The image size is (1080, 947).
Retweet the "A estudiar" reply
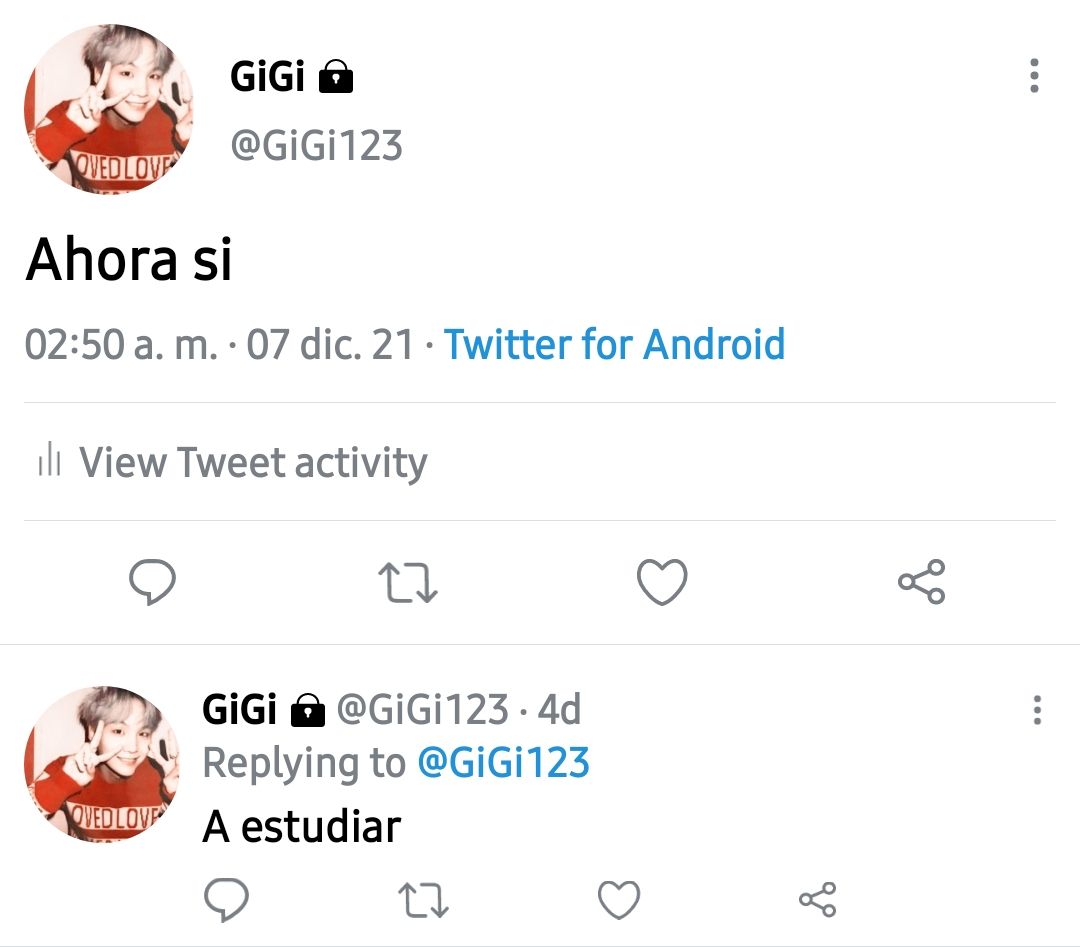(x=424, y=900)
